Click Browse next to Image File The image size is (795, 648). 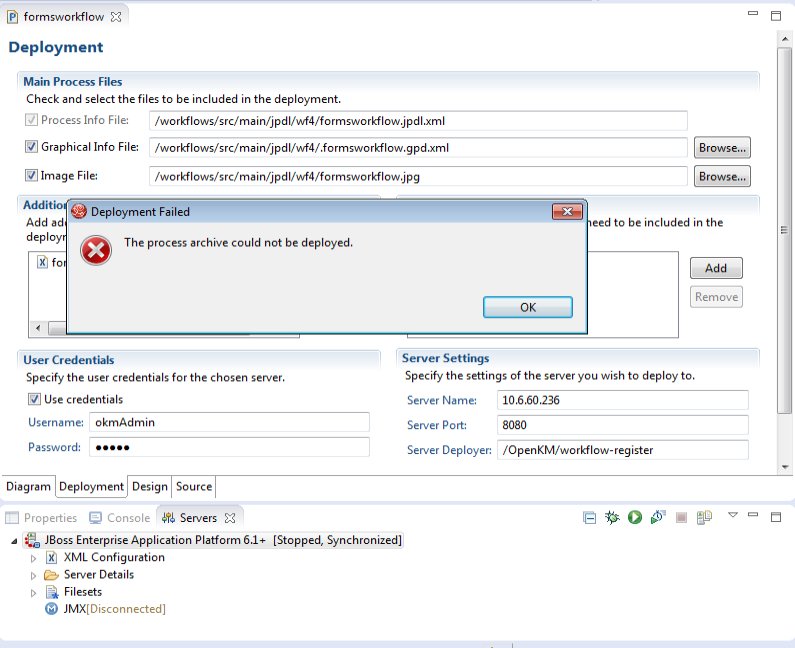722,177
